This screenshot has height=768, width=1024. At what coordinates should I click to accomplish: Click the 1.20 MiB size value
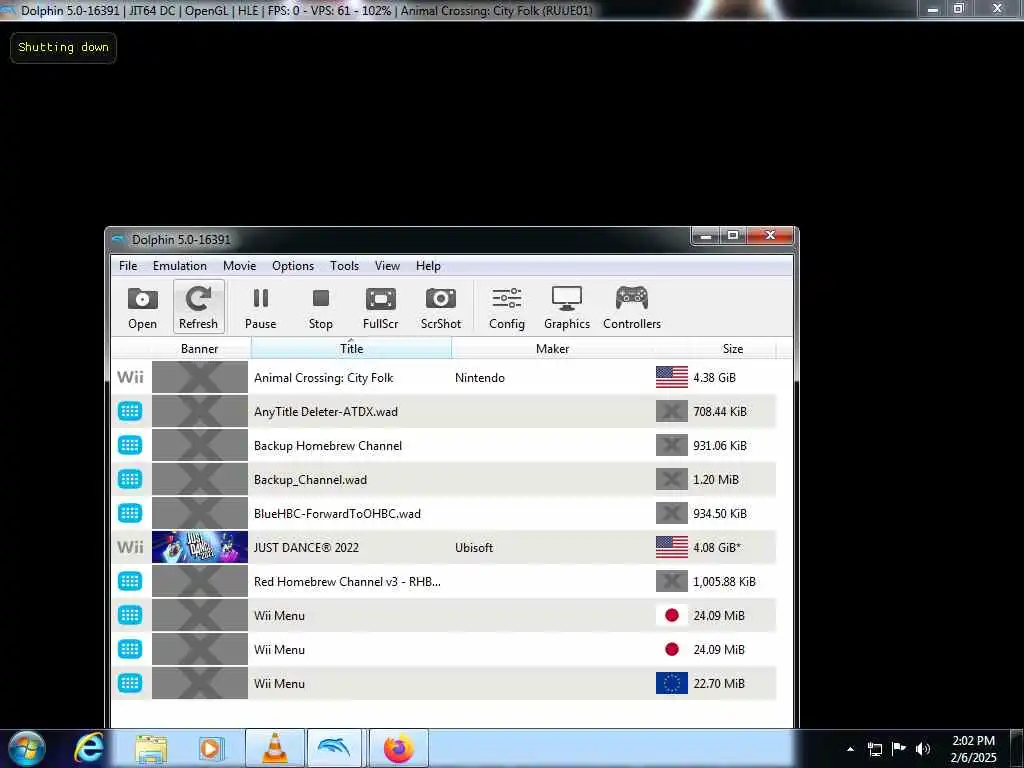coord(716,479)
